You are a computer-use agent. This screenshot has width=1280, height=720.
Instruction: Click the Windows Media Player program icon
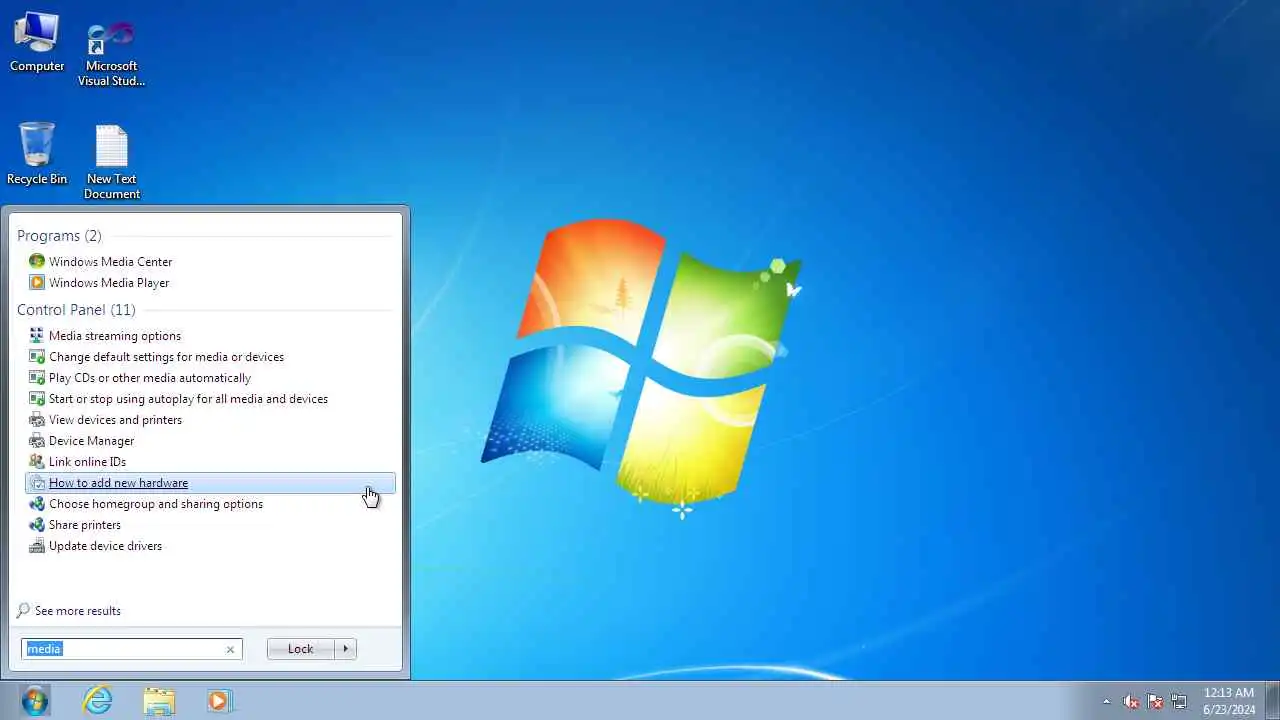tap(37, 283)
